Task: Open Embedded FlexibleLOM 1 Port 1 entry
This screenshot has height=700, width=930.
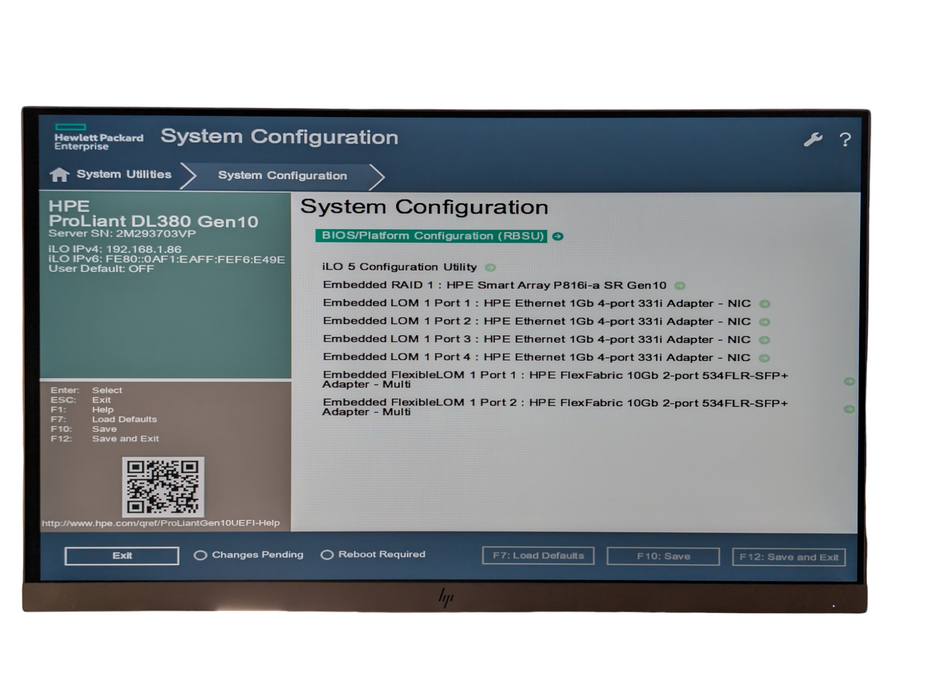Action: [x=555, y=380]
